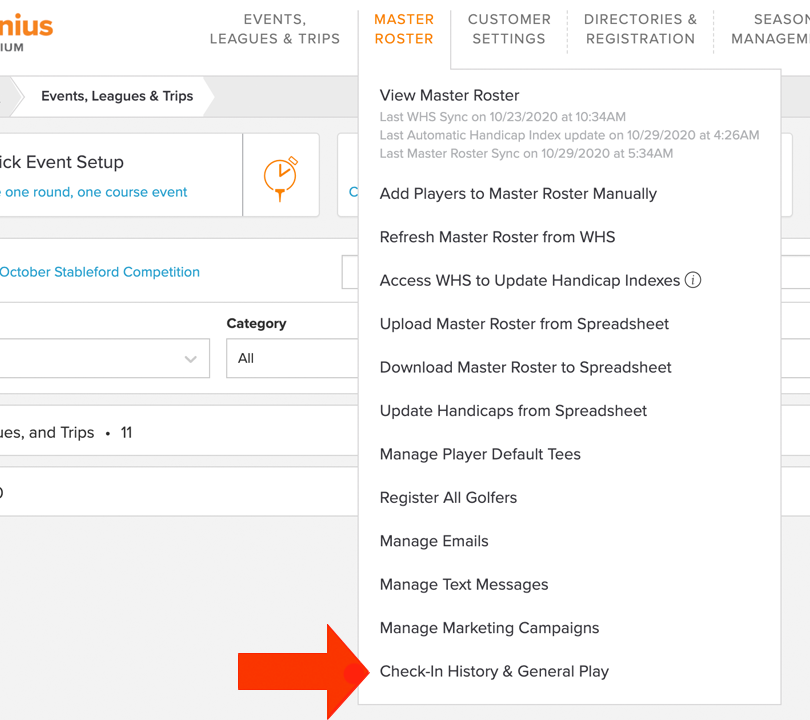Open the October Stableford Competition link
This screenshot has width=810, height=720.
pos(100,272)
